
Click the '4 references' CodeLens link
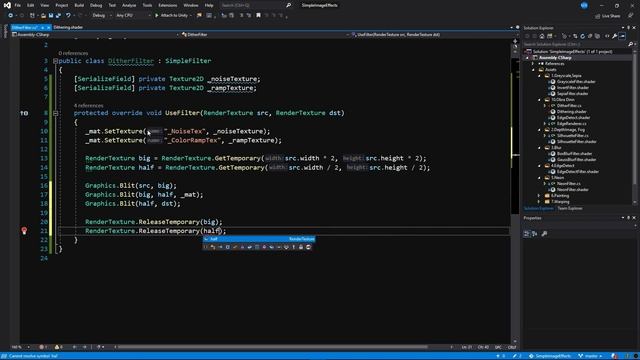point(89,106)
